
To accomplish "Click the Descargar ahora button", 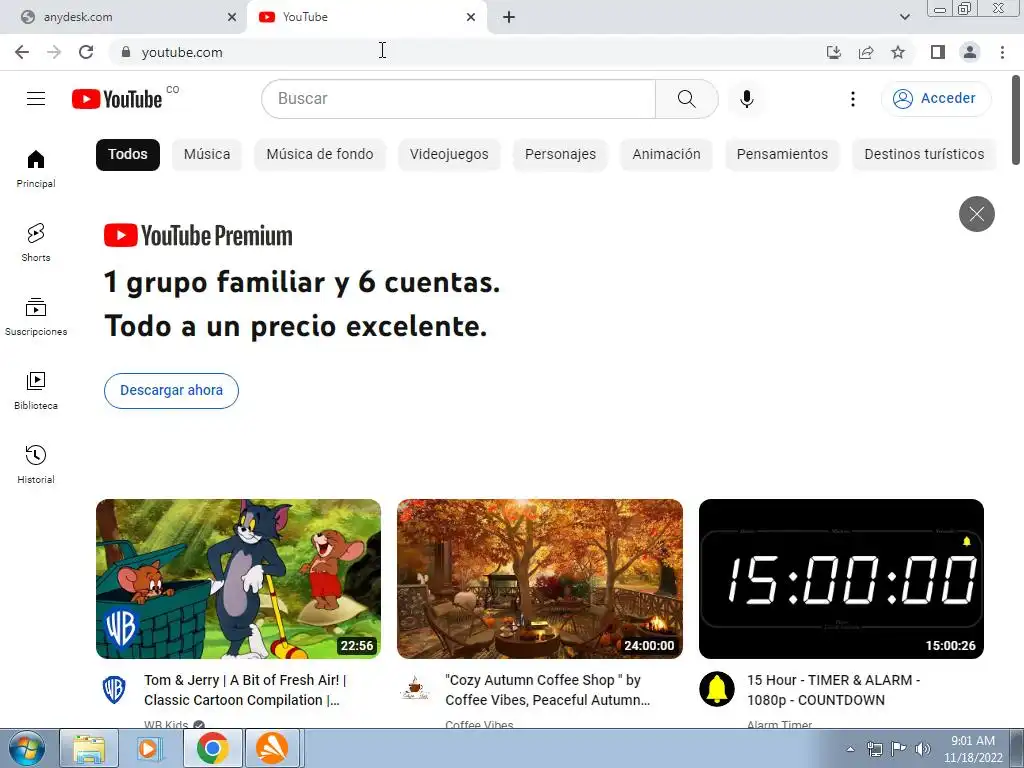I will click(171, 391).
